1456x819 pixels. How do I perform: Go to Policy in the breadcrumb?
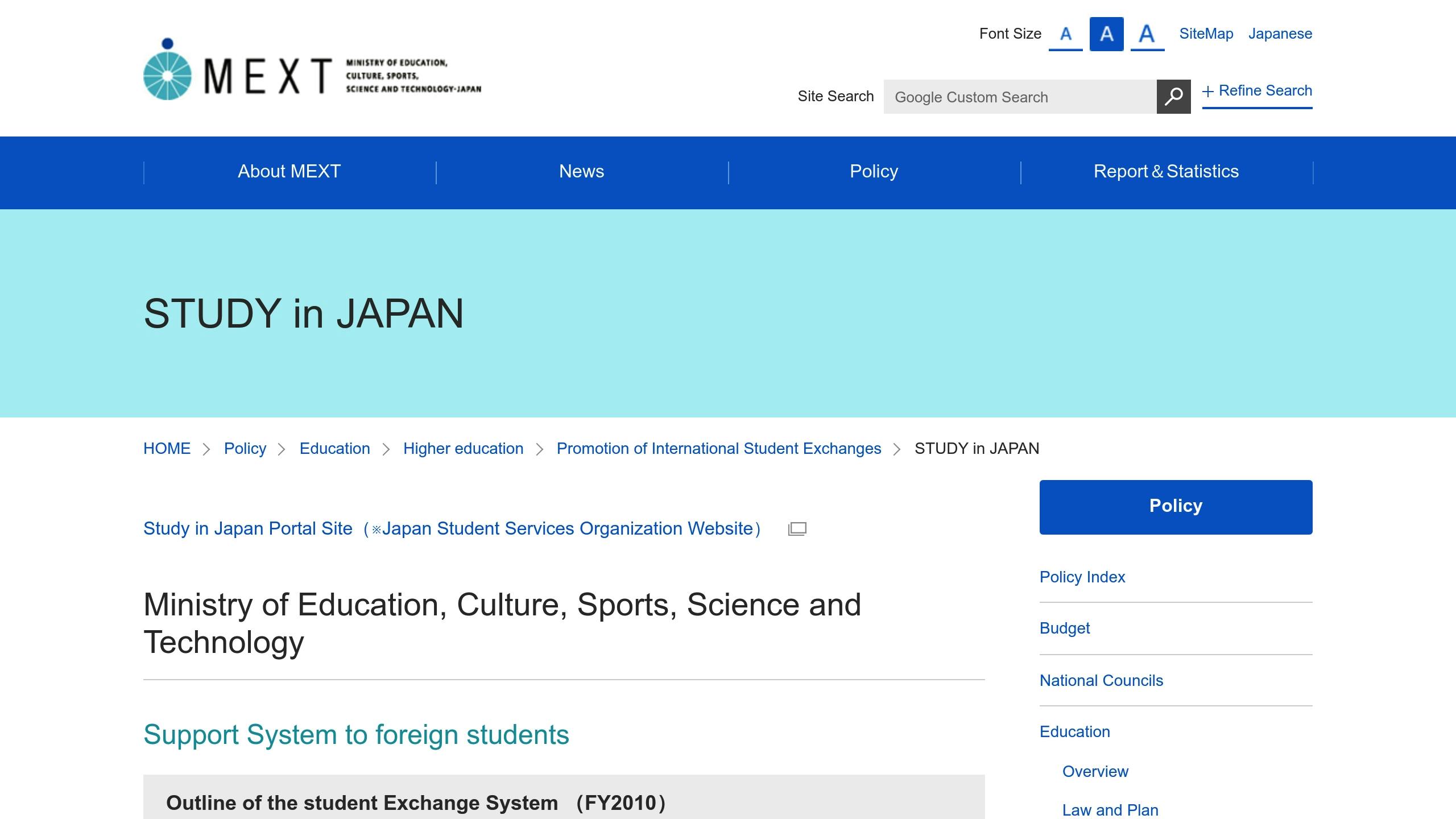pyautogui.click(x=245, y=448)
